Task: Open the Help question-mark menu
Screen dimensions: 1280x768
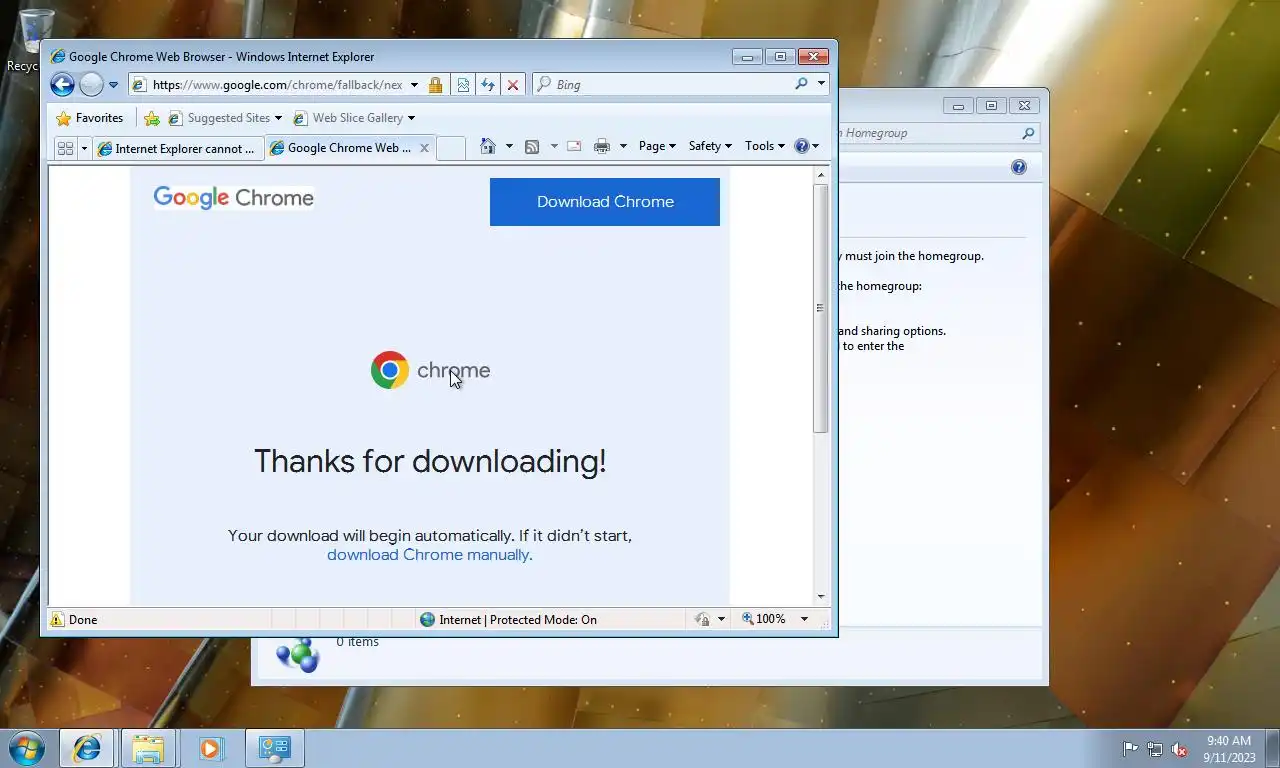Action: point(806,146)
